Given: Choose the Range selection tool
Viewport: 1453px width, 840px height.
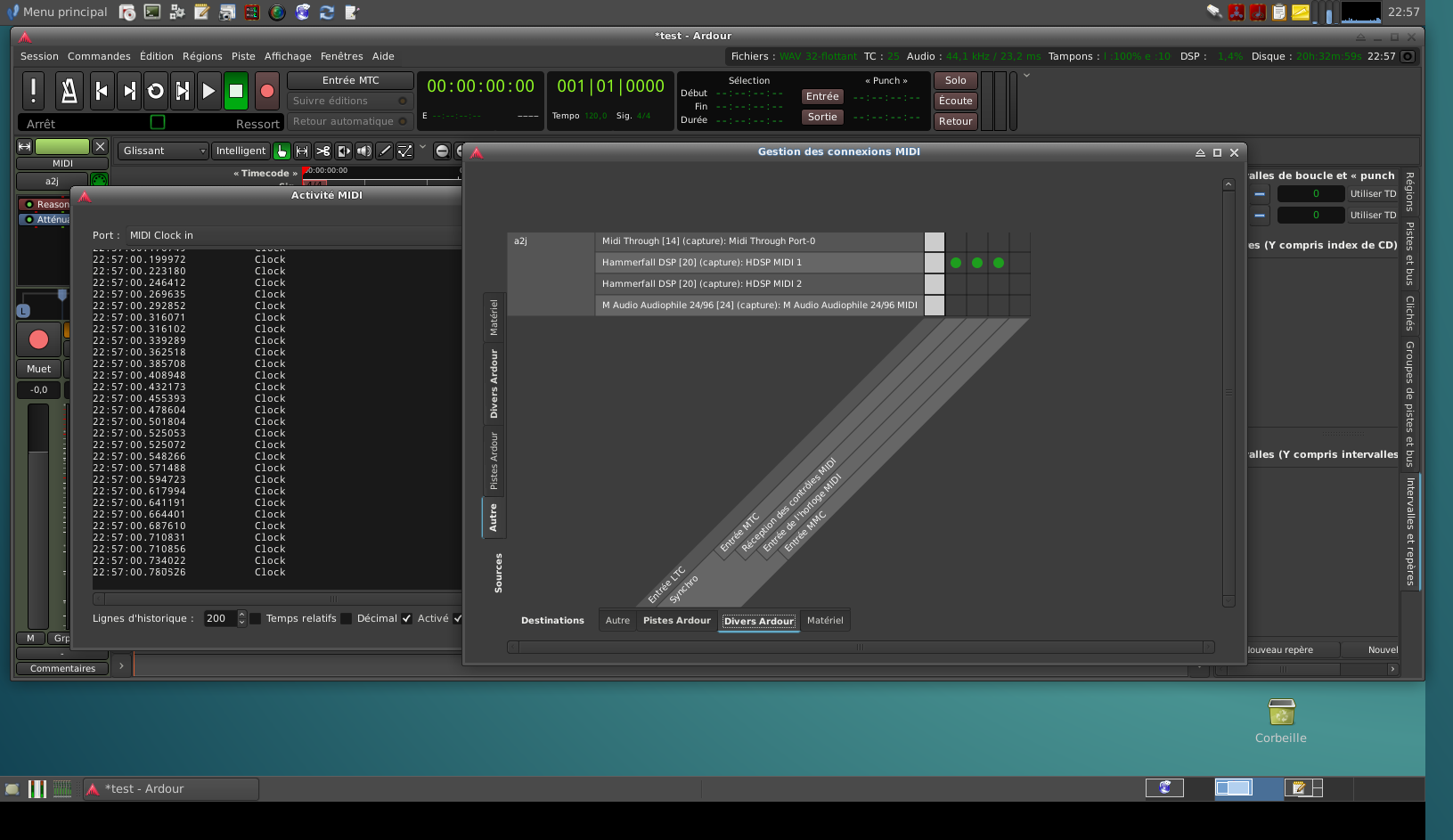Looking at the screenshot, I should pos(302,151).
